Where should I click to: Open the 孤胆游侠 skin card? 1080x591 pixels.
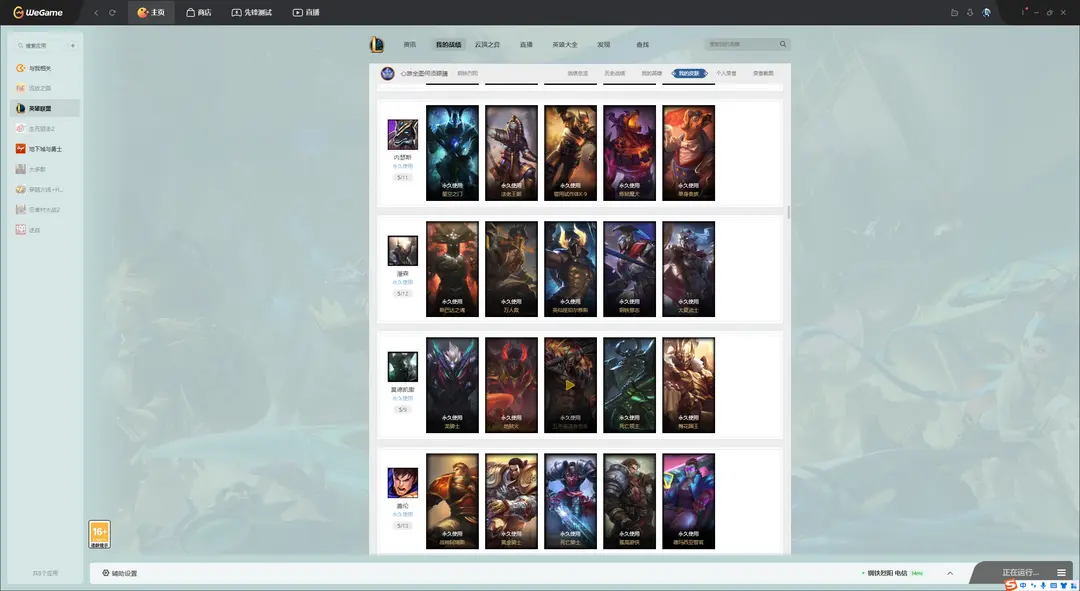pyautogui.click(x=630, y=501)
